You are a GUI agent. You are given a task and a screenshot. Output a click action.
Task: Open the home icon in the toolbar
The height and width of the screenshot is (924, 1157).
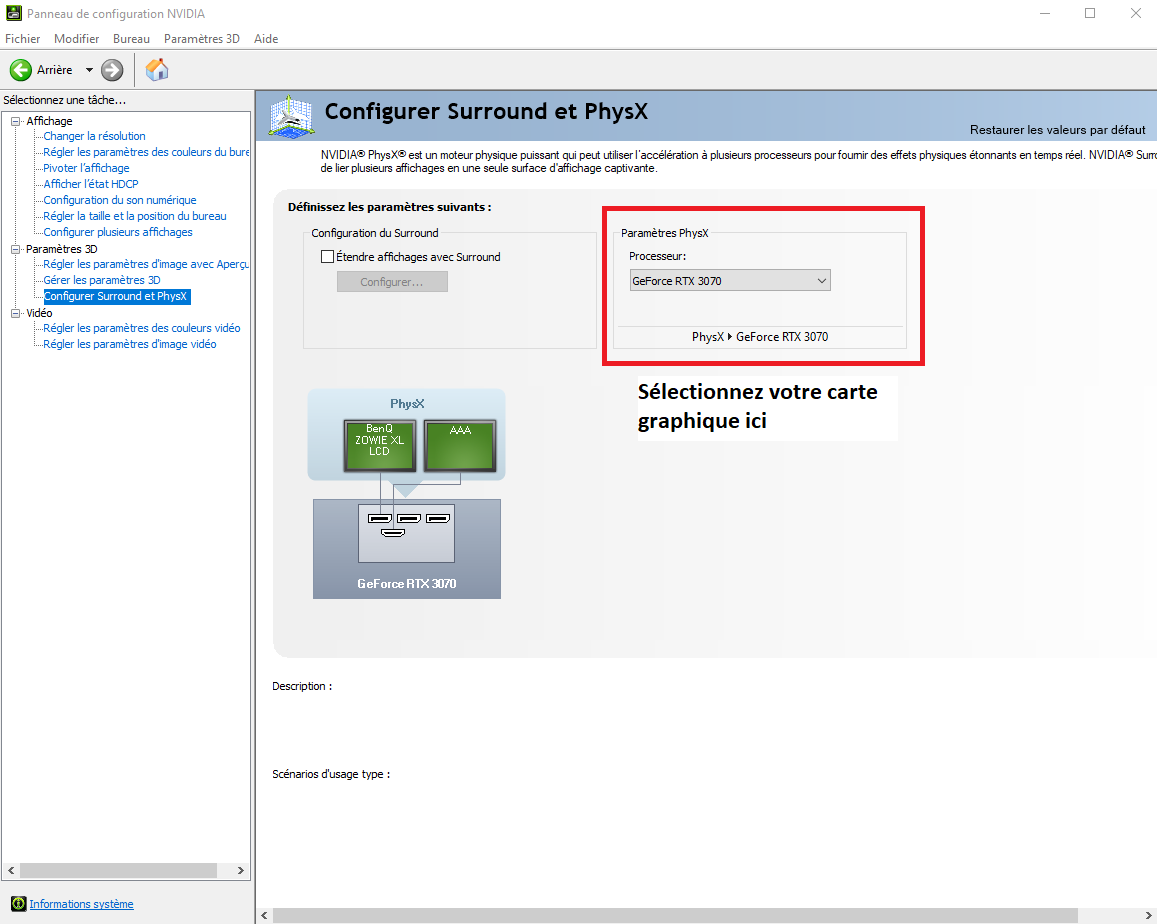pyautogui.click(x=157, y=70)
